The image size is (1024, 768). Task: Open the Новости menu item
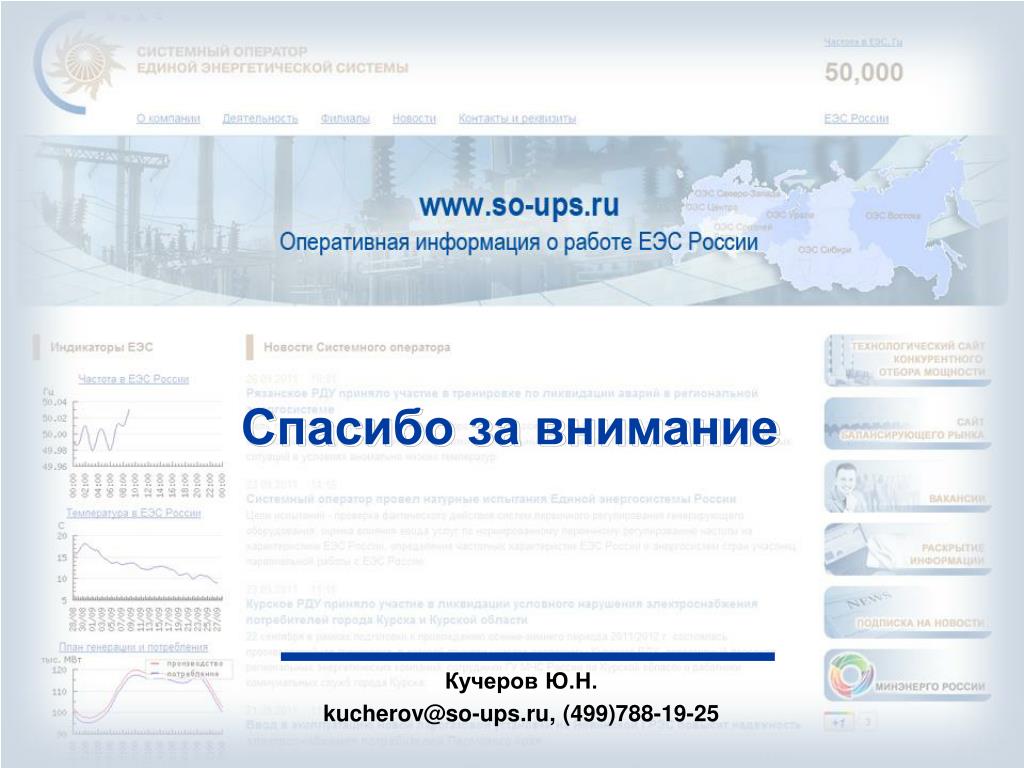[x=414, y=119]
